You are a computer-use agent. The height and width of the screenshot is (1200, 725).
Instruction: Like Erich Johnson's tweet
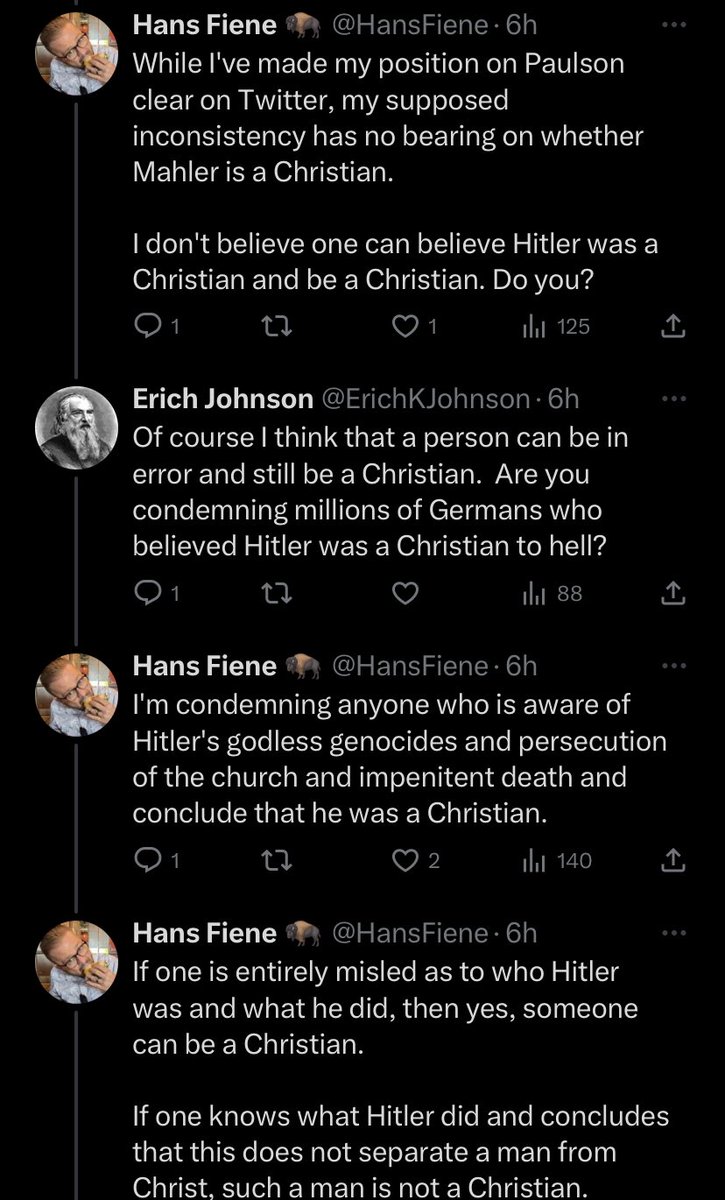coord(404,594)
